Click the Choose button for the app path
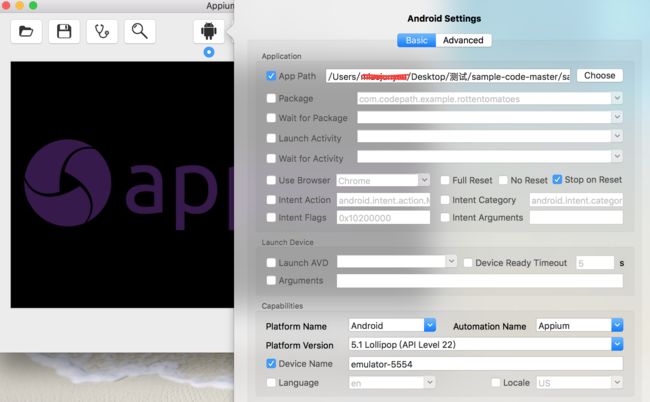Screen dimensions: 650x402 pos(599,75)
